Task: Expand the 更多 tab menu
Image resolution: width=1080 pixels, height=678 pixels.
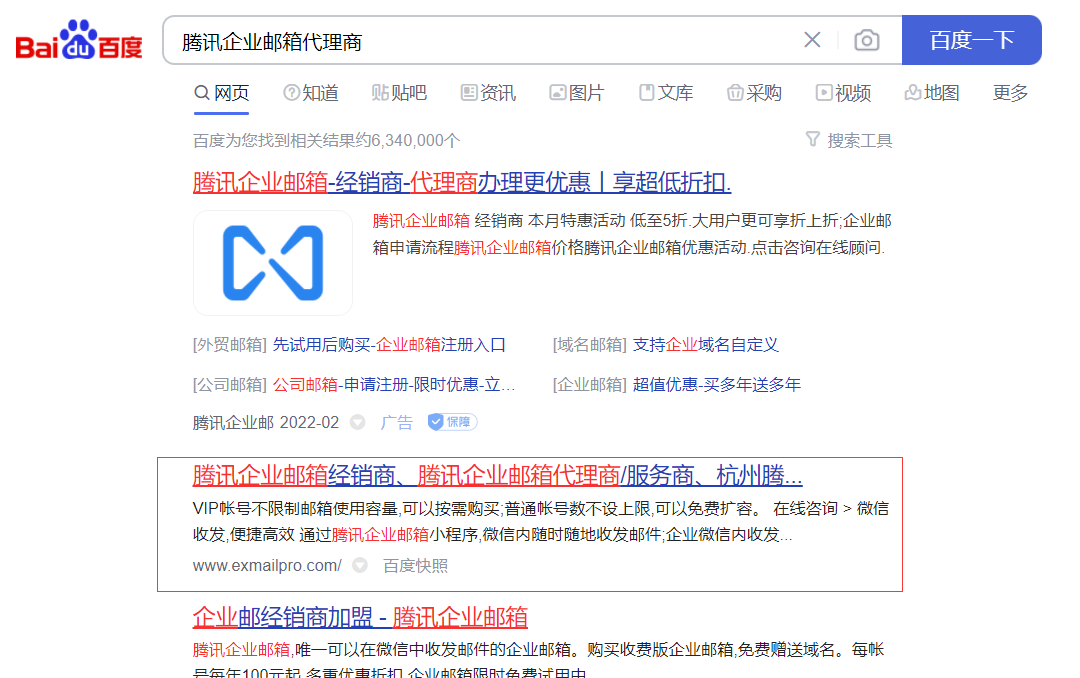Action: coord(1010,93)
